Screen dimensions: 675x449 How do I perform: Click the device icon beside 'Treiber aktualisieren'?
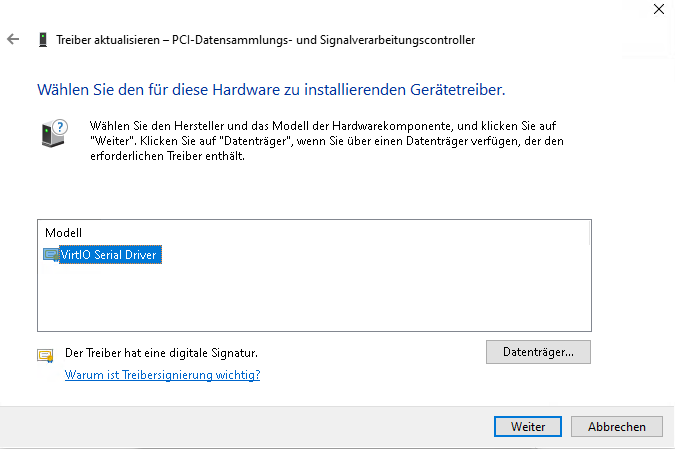point(42,40)
